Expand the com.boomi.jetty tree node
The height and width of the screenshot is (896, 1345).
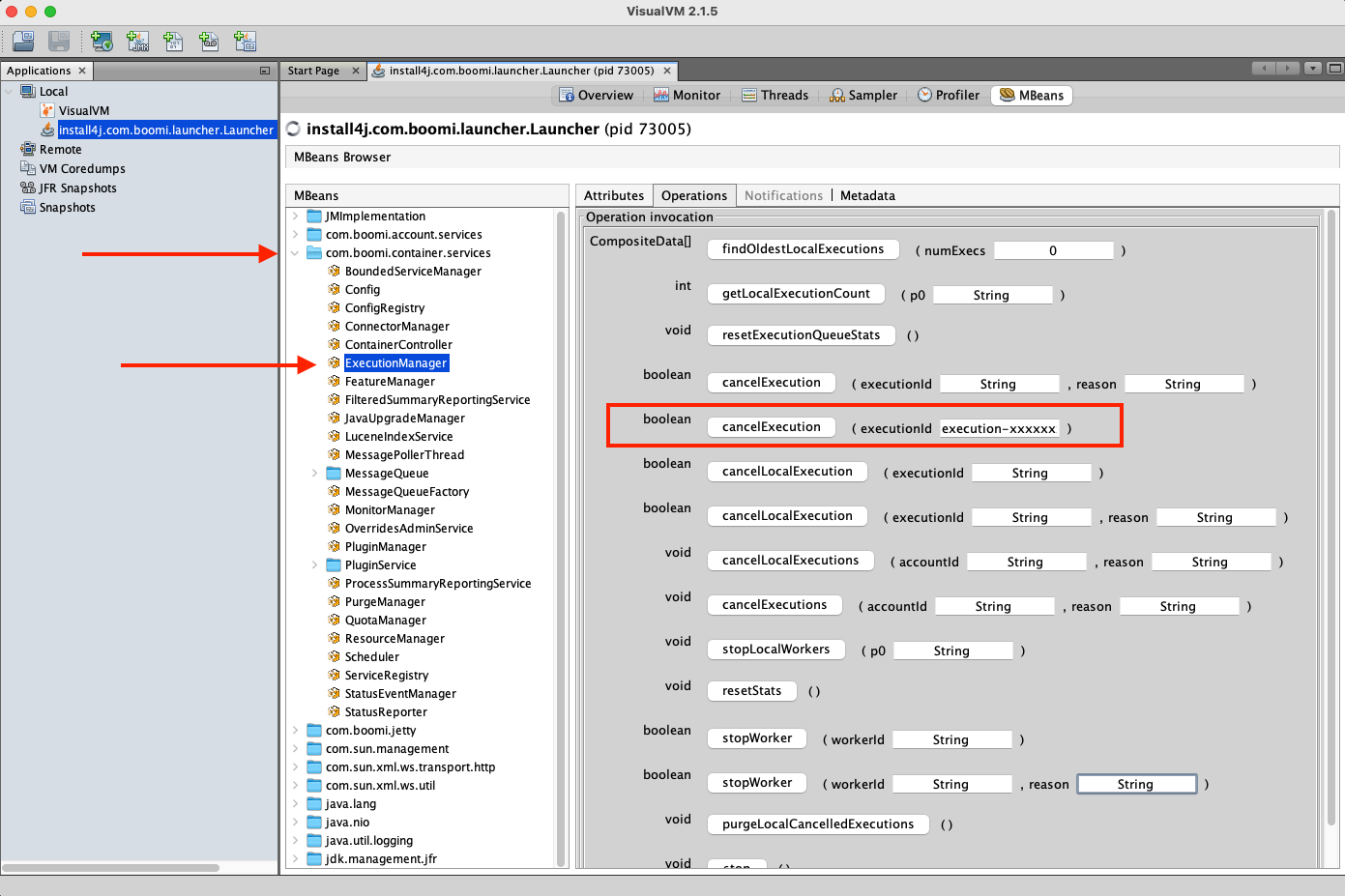pos(296,730)
